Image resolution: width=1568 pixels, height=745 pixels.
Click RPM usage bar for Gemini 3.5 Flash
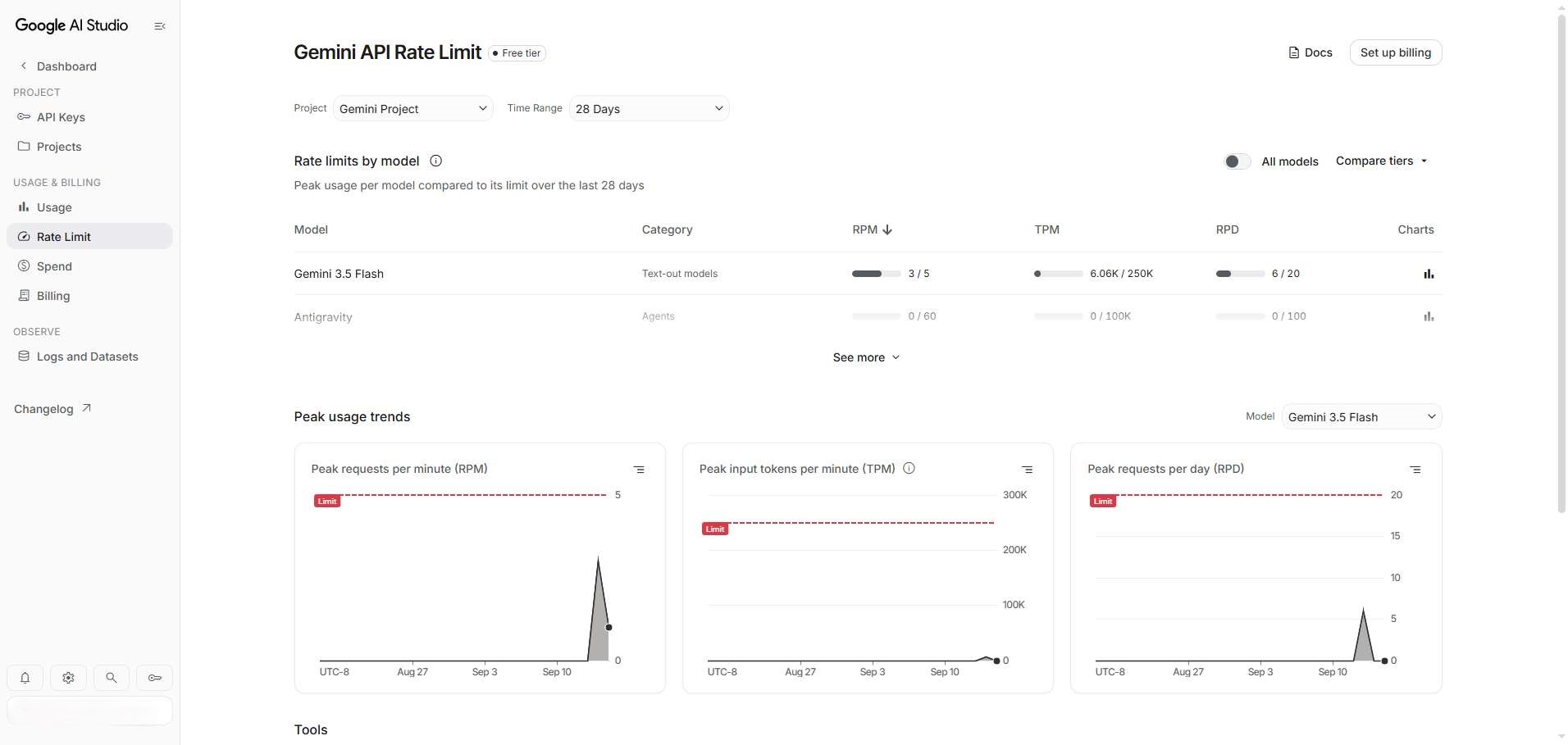tap(876, 274)
